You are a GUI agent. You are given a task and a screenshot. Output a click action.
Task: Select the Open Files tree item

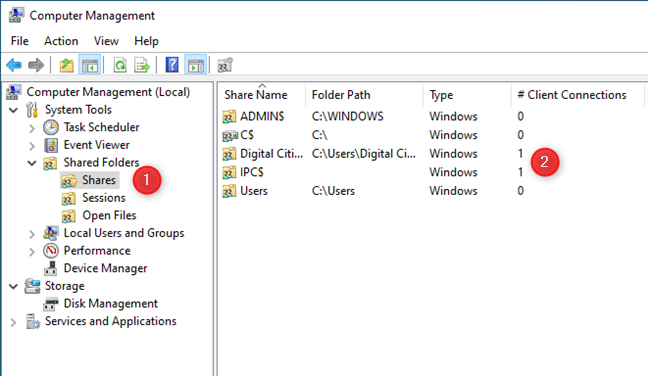109,215
